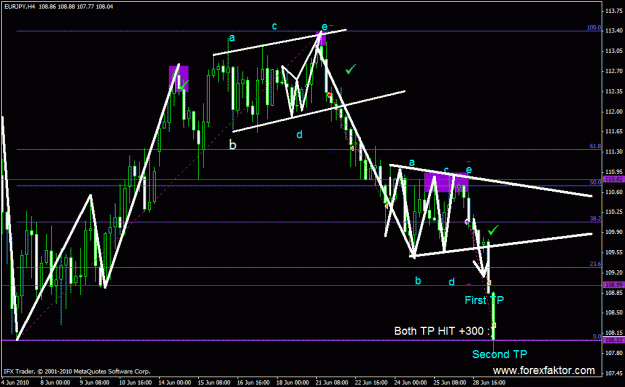
Task: Click the 113.75 price axis label
Action: click(x=614, y=11)
